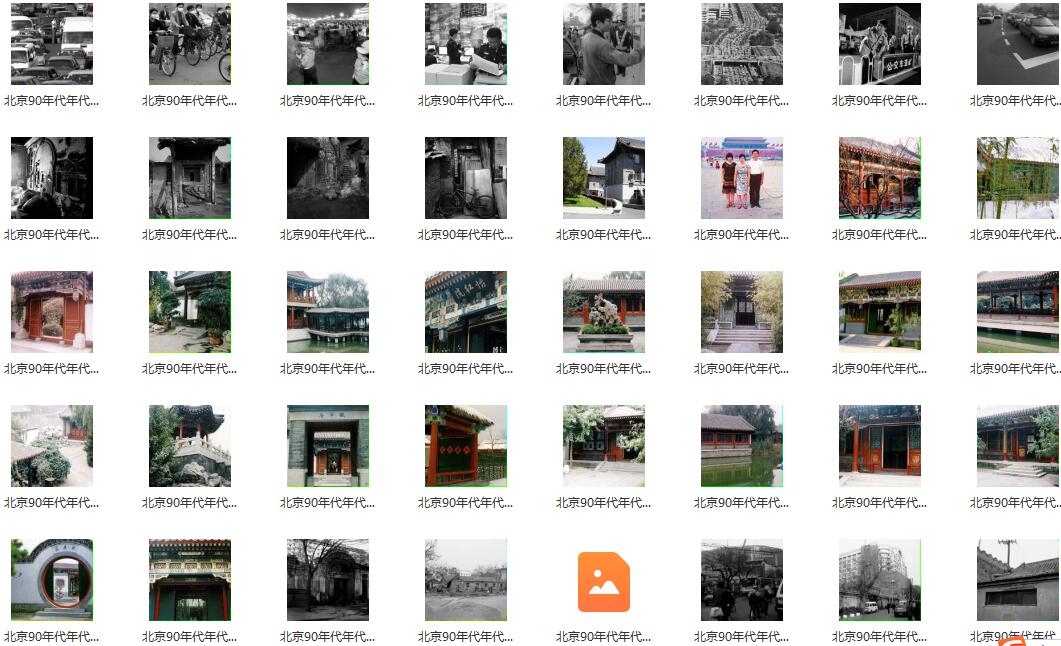The image size is (1061, 646).
Task: Open the cyclists wearing masks photo
Action: [x=190, y=44]
